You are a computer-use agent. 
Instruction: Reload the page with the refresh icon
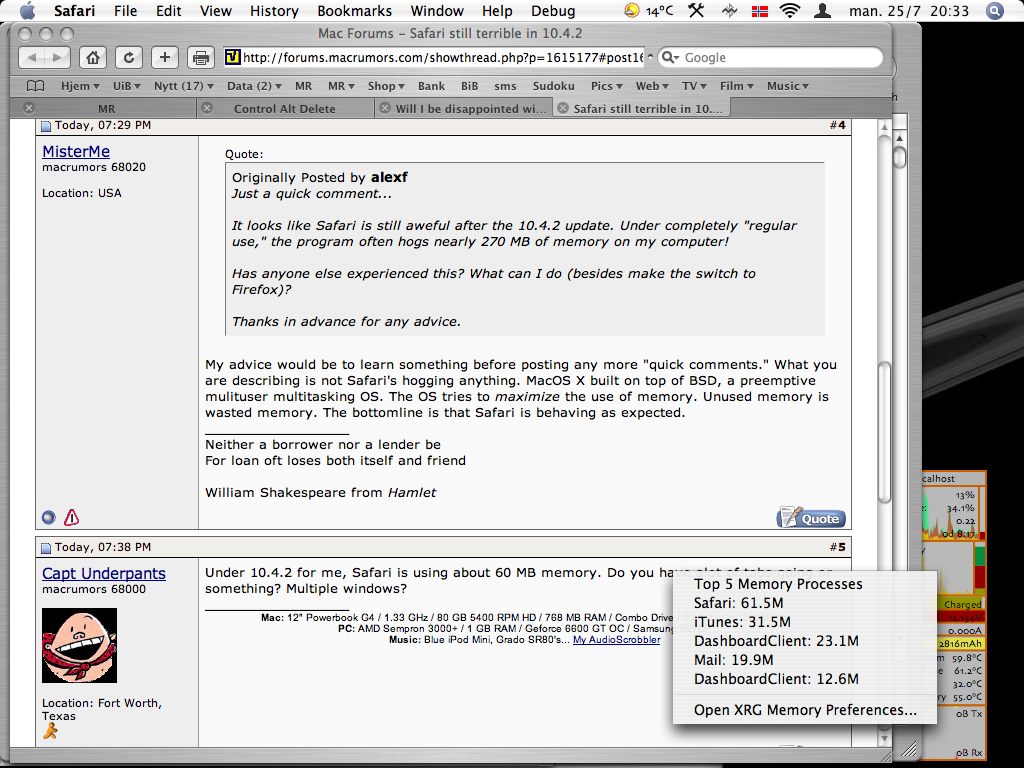click(x=129, y=57)
